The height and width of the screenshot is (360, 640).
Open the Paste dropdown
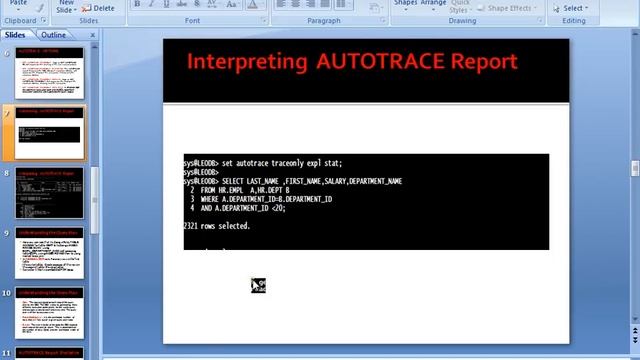tap(18, 5)
